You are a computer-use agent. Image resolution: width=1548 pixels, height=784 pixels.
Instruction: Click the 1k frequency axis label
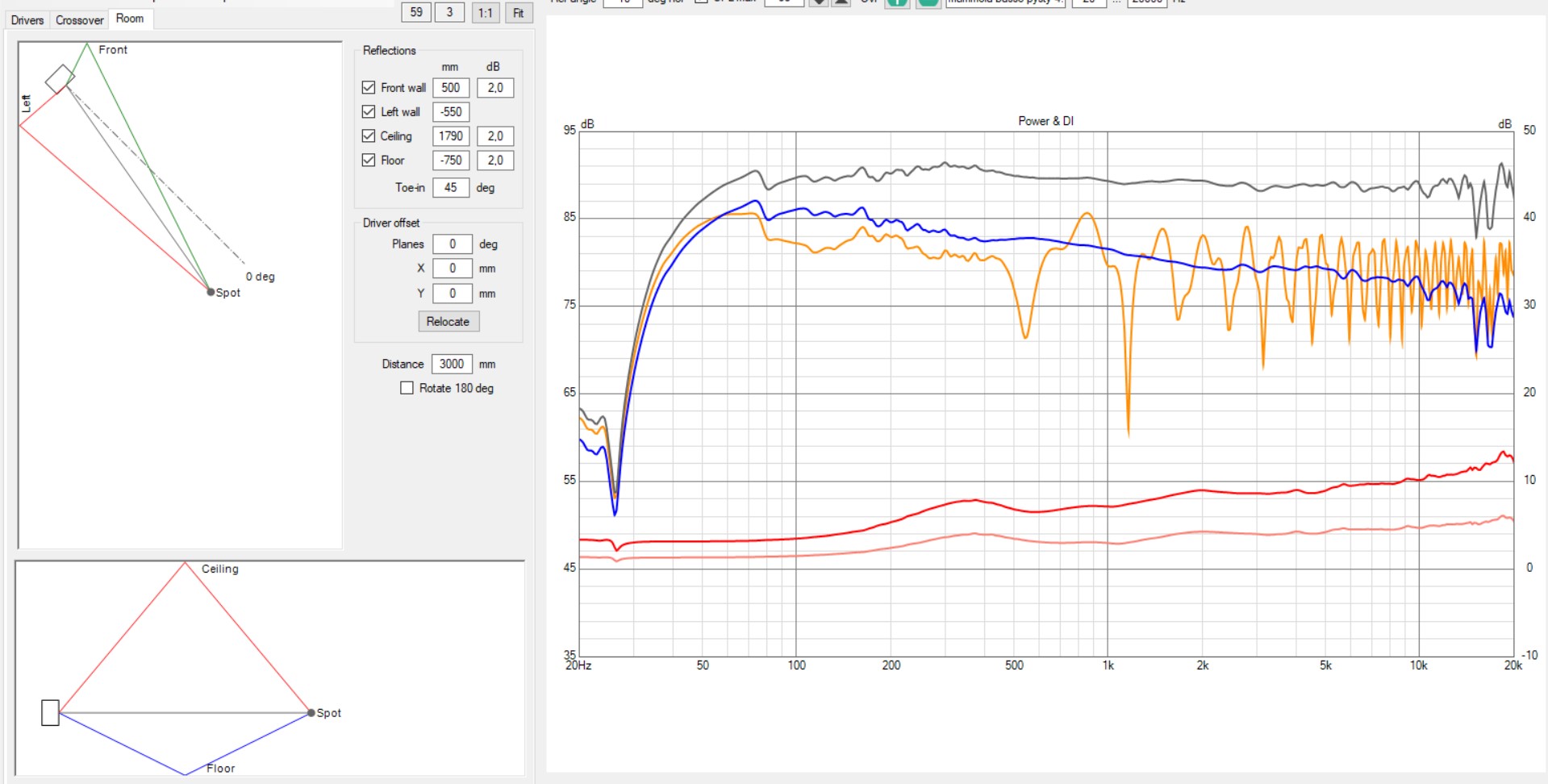1108,665
